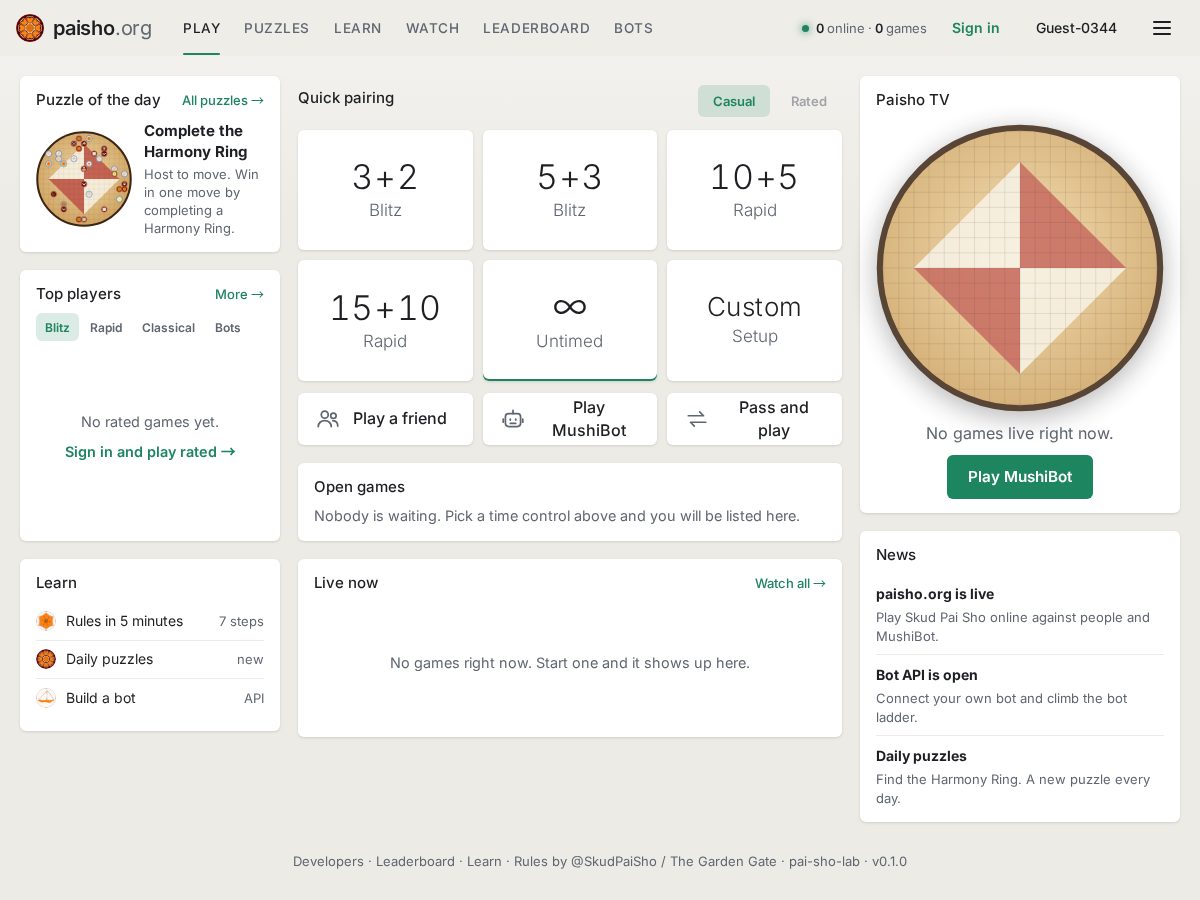Click the people icon on Play a friend

[328, 419]
